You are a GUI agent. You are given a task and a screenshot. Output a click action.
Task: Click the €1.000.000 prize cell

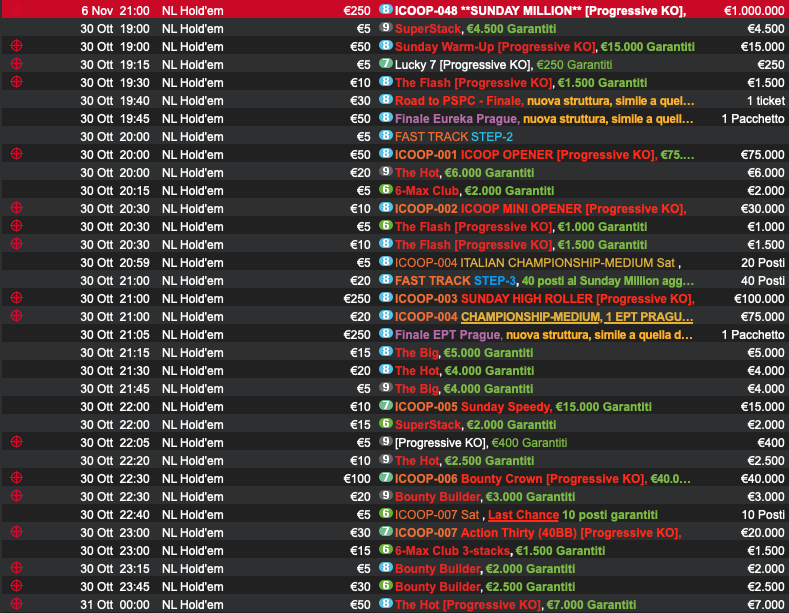click(754, 11)
